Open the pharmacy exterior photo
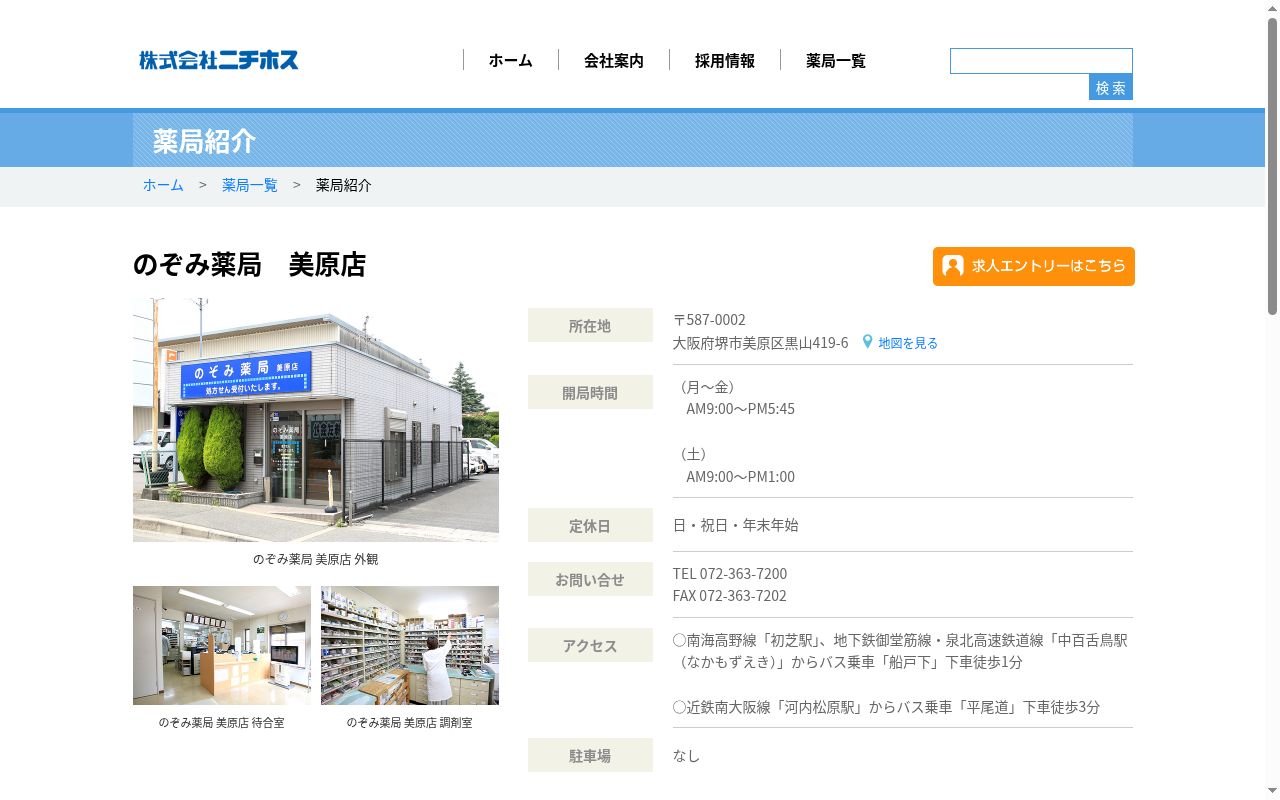 [x=316, y=420]
